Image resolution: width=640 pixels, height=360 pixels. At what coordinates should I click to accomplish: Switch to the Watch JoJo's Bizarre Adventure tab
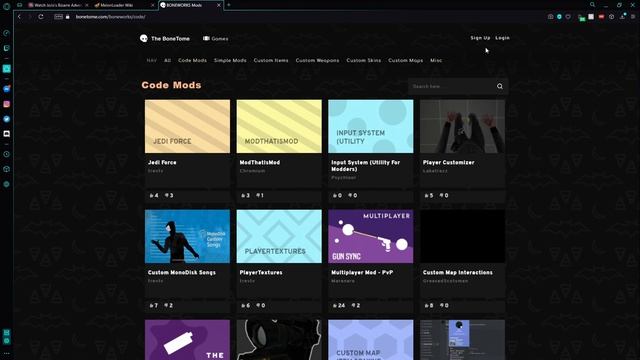[x=58, y=5]
